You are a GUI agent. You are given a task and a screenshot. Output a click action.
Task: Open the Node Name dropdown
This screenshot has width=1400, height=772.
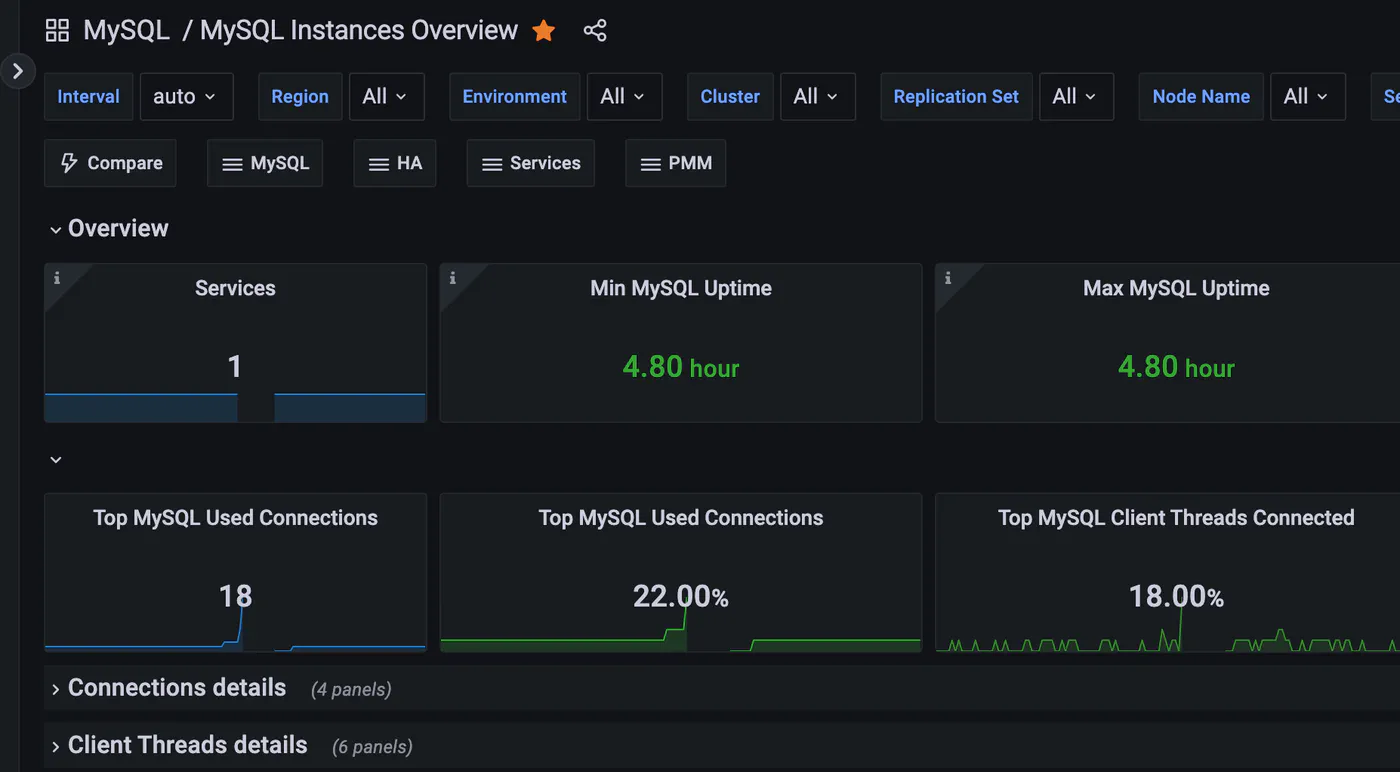1308,97
